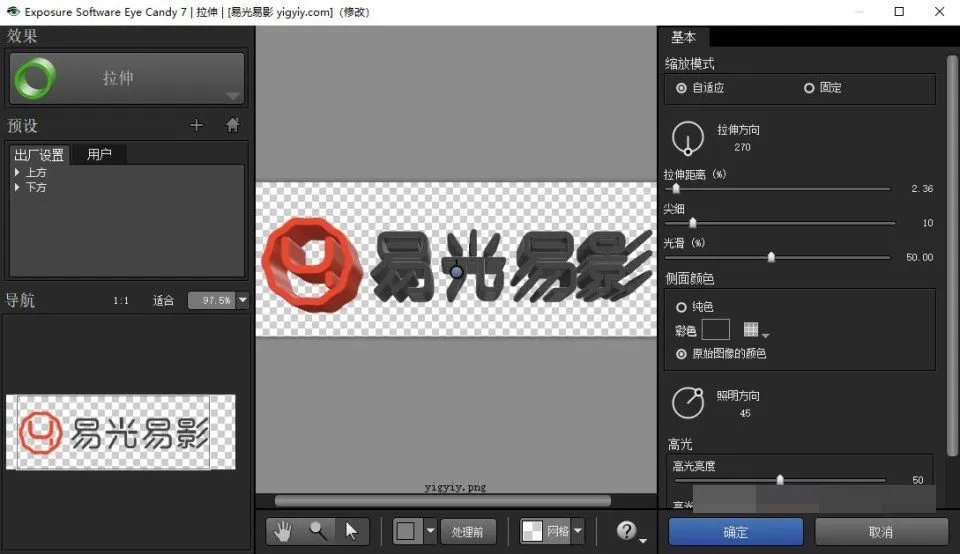960x554 pixels.
Task: Select the 纯色 side color option
Action: click(681, 307)
